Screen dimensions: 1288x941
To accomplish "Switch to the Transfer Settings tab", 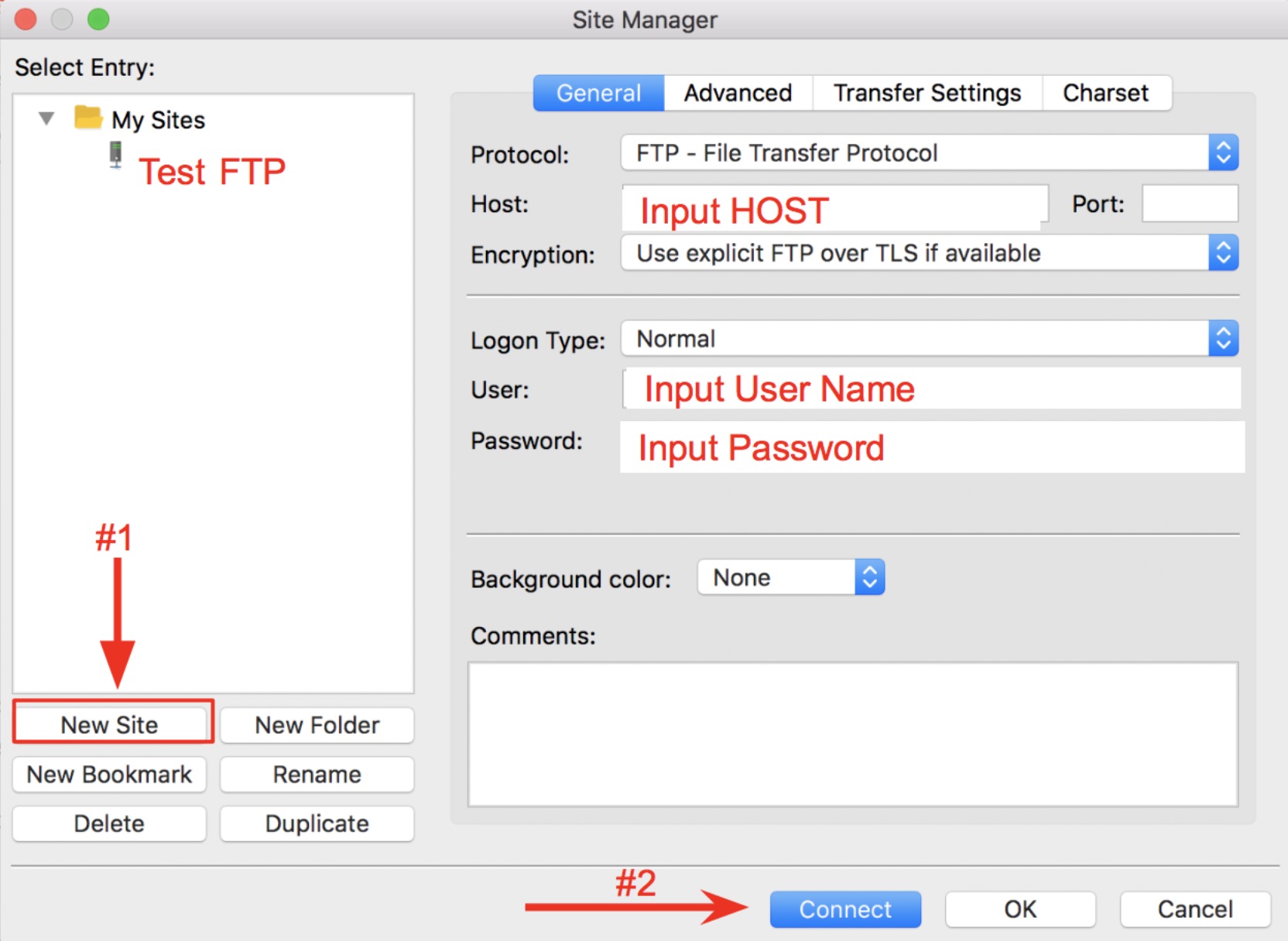I will pyautogui.click(x=927, y=93).
